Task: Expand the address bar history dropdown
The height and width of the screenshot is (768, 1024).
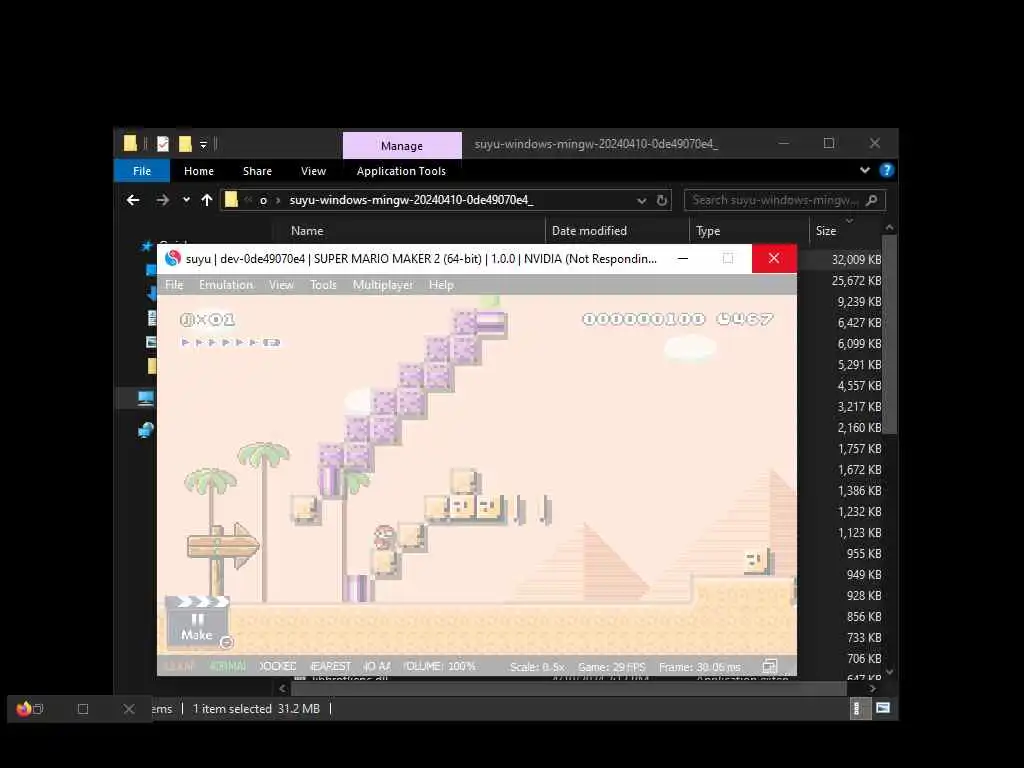Action: coord(641,200)
